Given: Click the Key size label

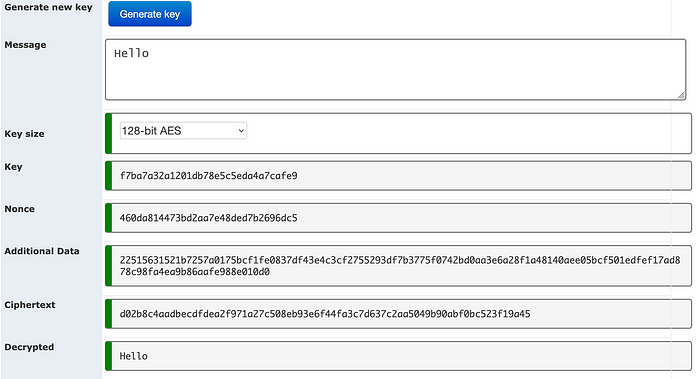Looking at the screenshot, I should coord(24,133).
